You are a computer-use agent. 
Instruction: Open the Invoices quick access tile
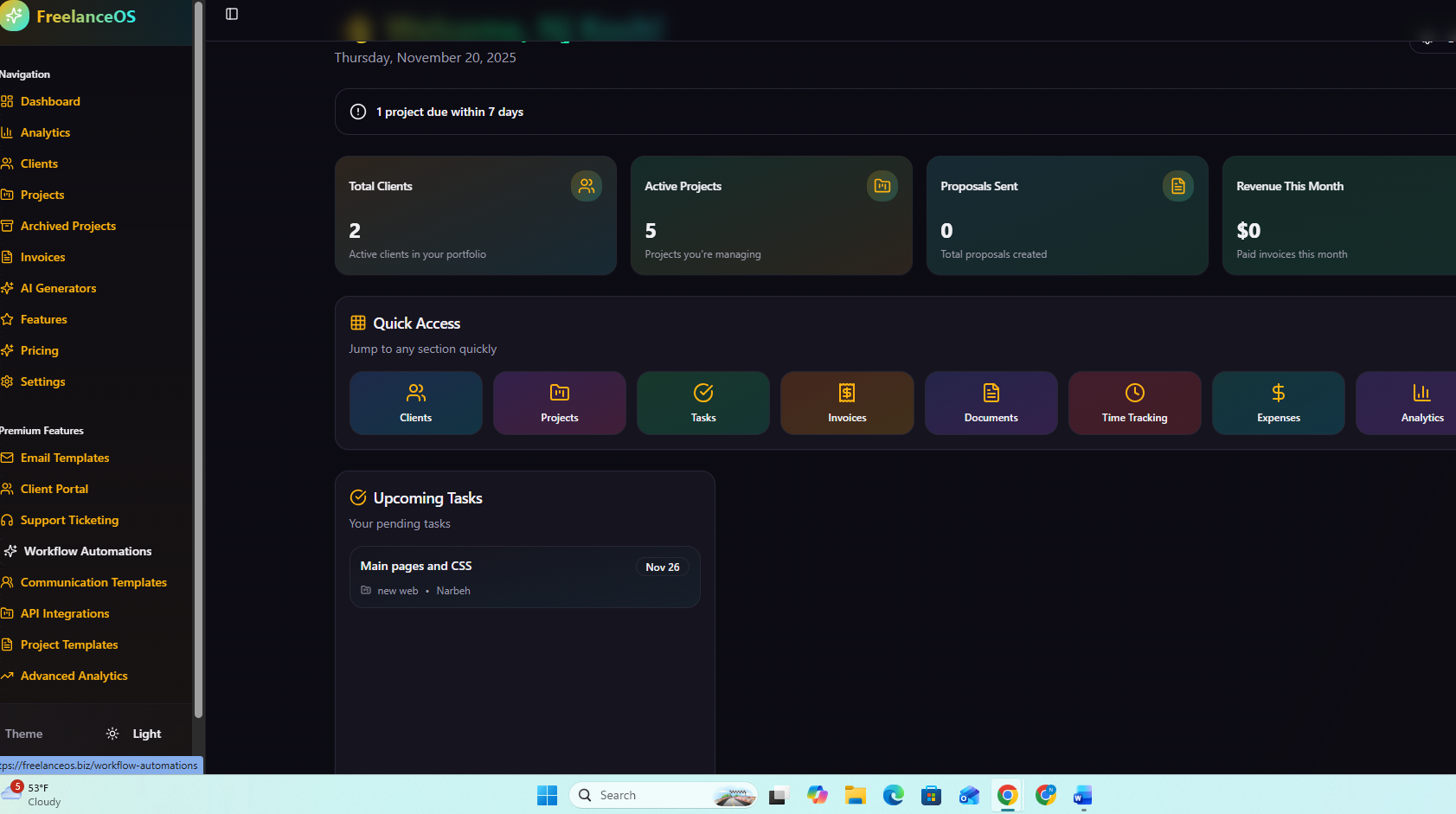click(846, 403)
